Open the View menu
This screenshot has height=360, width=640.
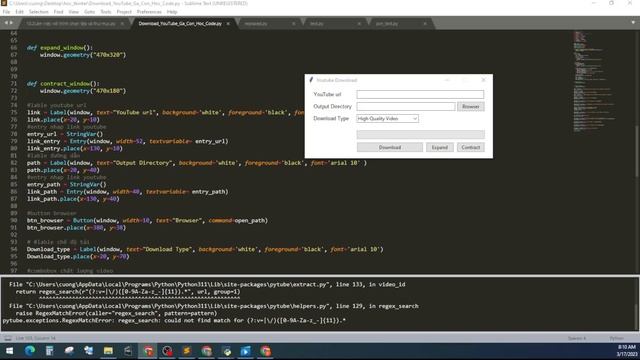[x=73, y=12]
